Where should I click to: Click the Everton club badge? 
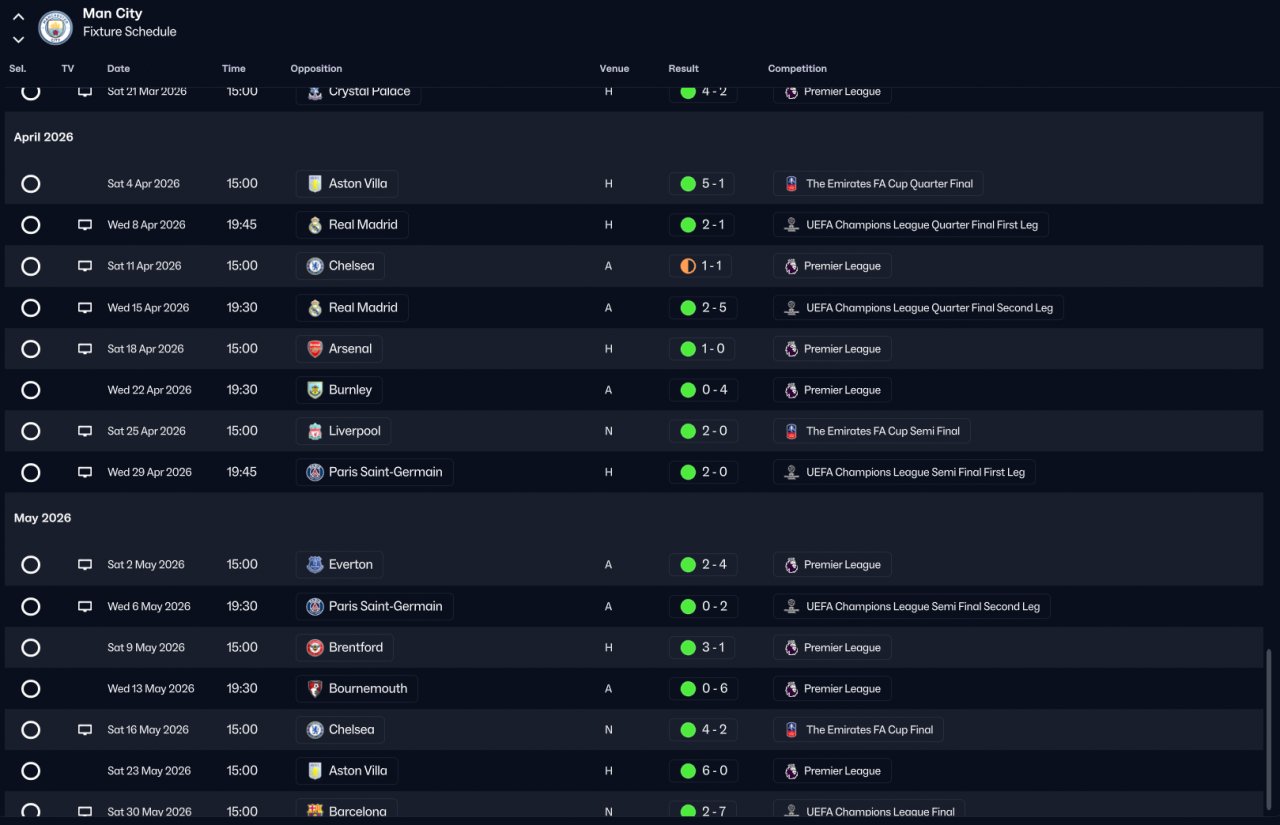pos(315,565)
